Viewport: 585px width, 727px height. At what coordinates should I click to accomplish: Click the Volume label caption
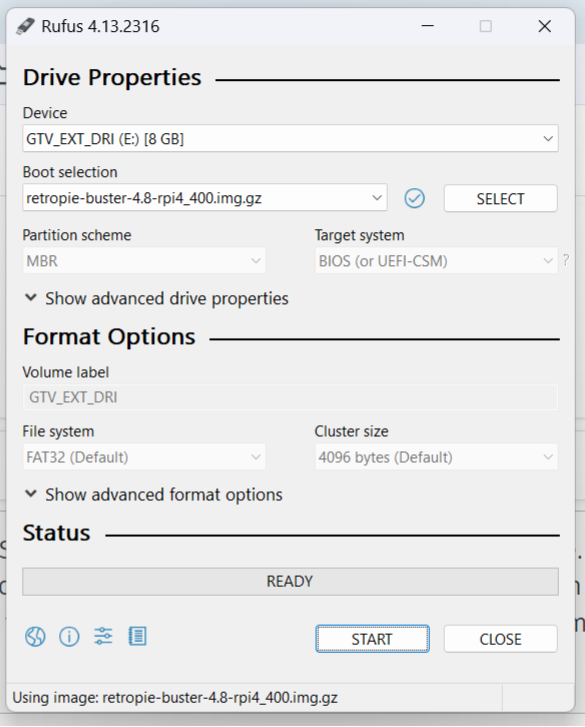pos(66,372)
